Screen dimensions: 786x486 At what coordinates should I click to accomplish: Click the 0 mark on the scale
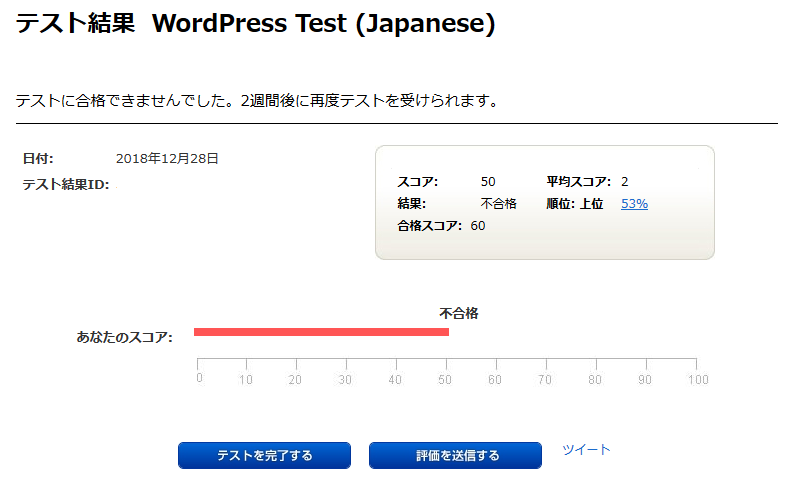tap(200, 378)
